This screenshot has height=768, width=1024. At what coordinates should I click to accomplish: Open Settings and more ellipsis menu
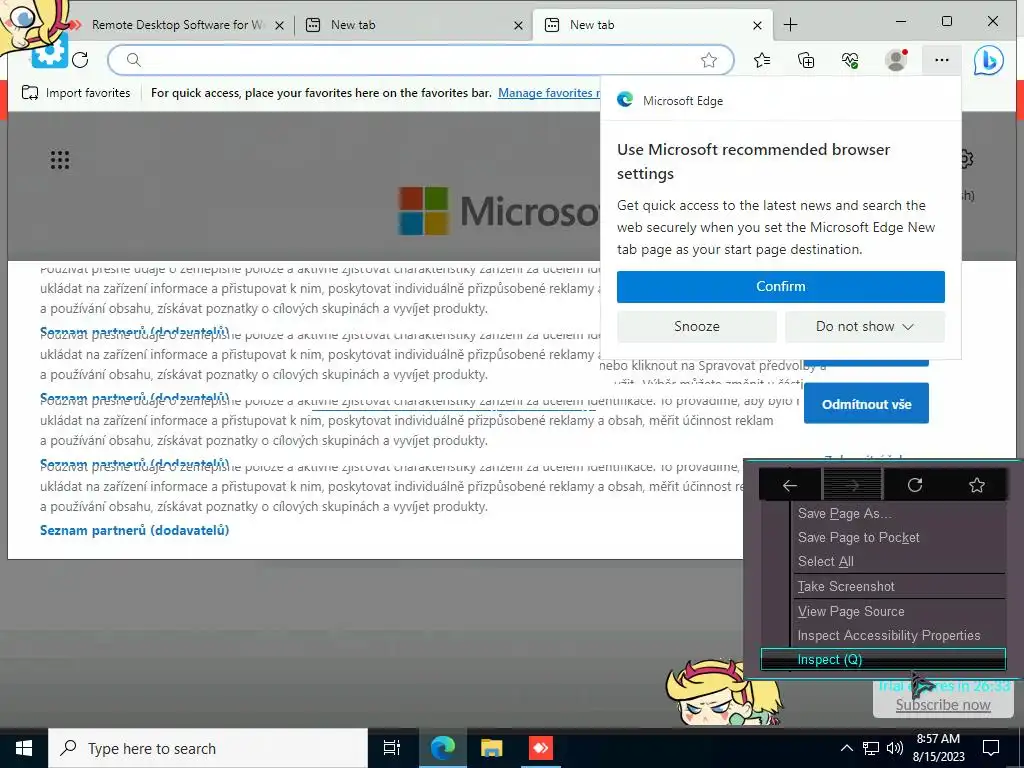coord(942,60)
